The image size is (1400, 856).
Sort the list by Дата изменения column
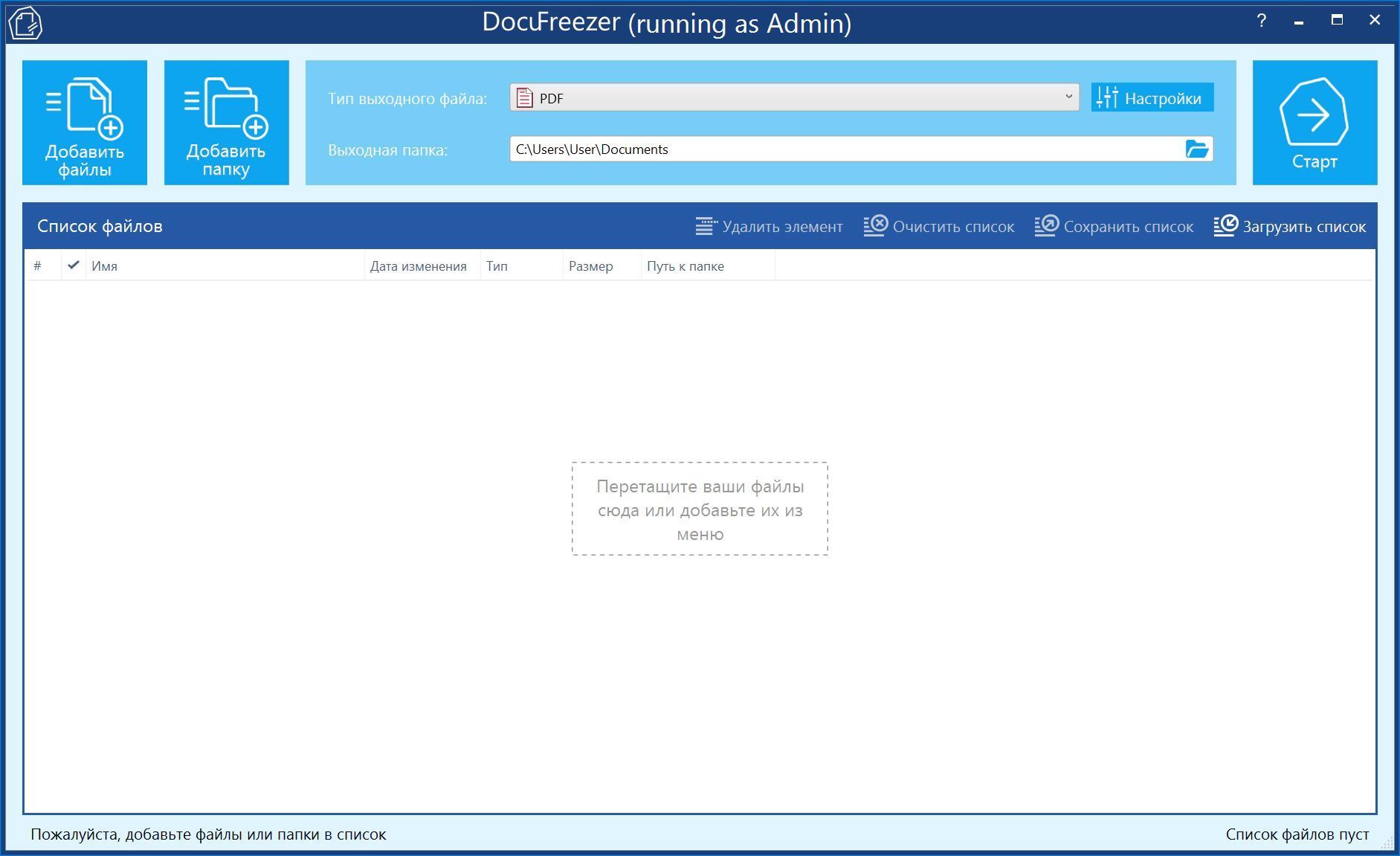click(x=422, y=266)
